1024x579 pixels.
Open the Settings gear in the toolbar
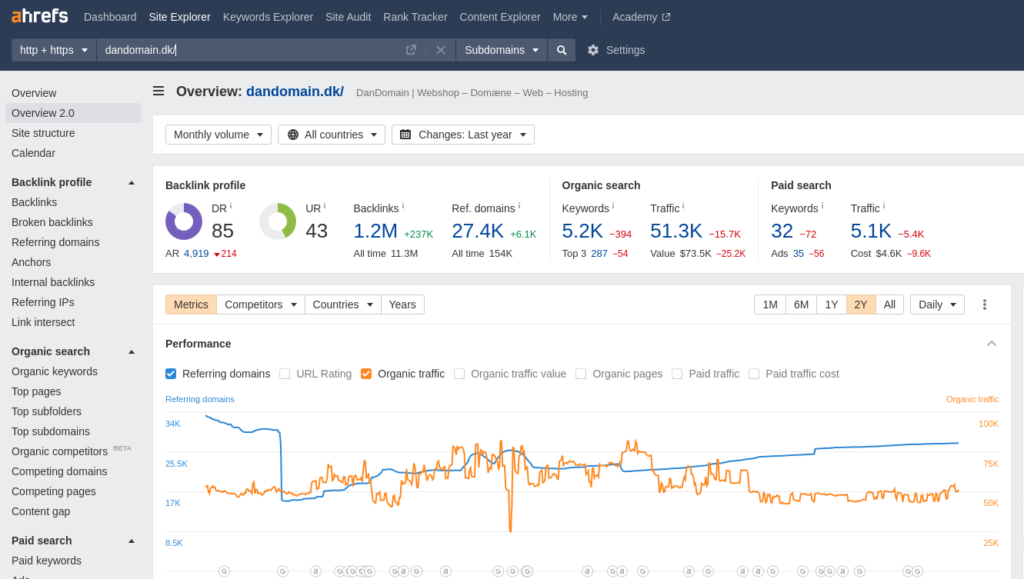click(595, 49)
